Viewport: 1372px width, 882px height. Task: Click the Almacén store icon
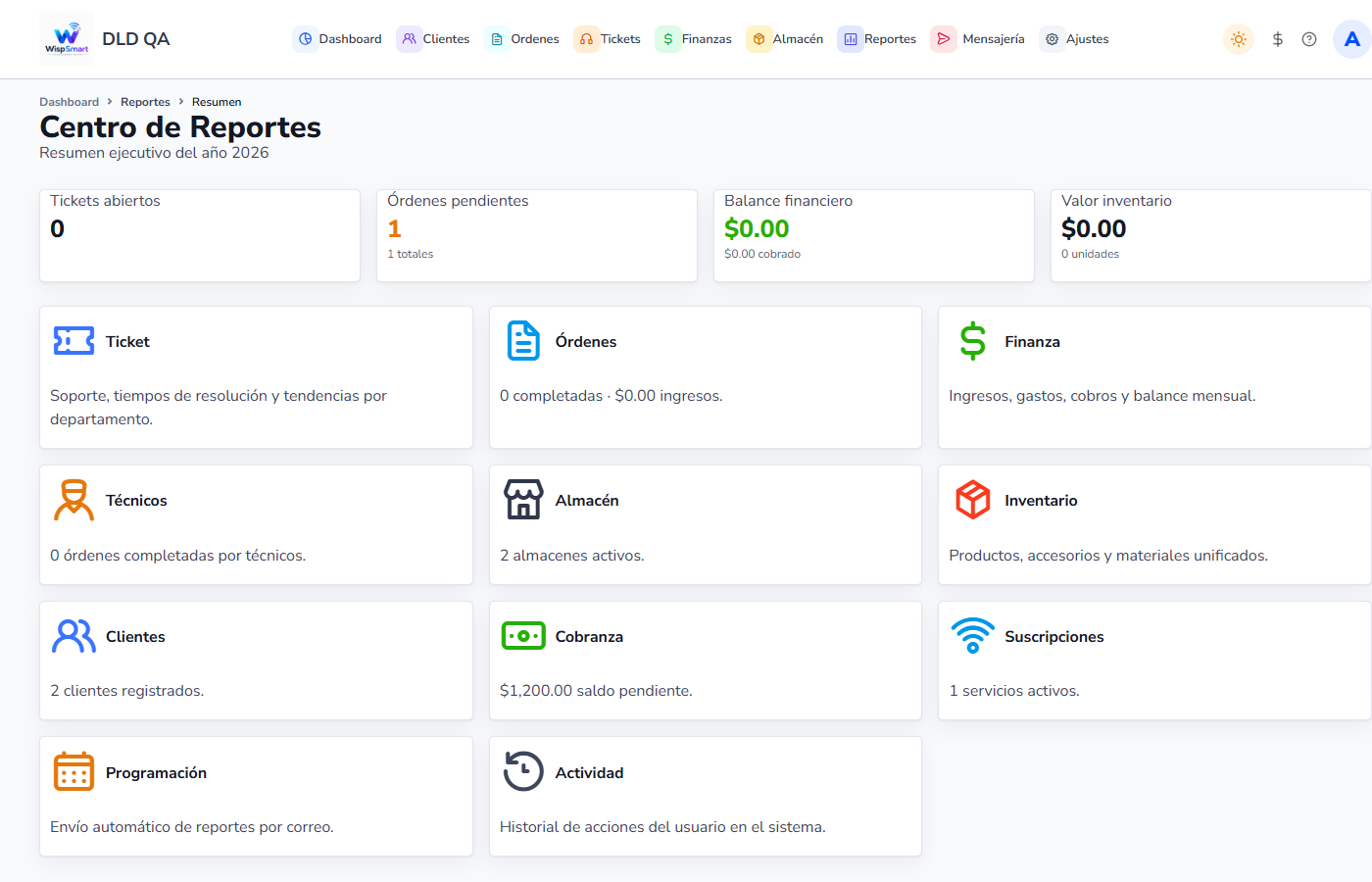[523, 500]
